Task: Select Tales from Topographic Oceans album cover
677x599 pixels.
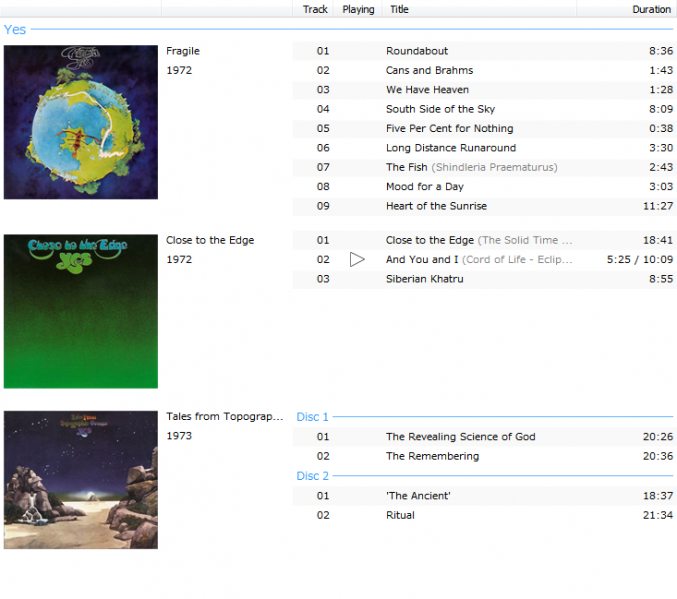Action: pos(81,479)
